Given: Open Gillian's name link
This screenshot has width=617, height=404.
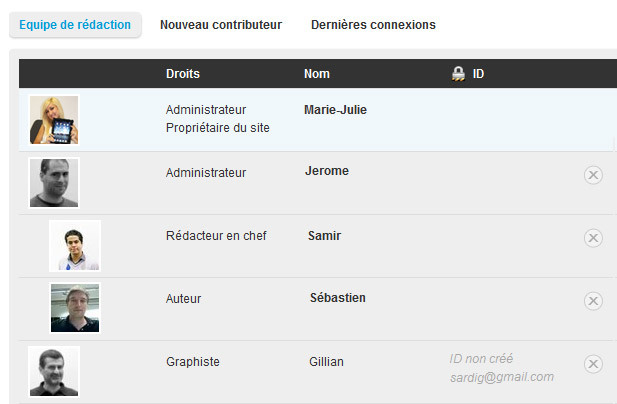Looking at the screenshot, I should point(327,362).
